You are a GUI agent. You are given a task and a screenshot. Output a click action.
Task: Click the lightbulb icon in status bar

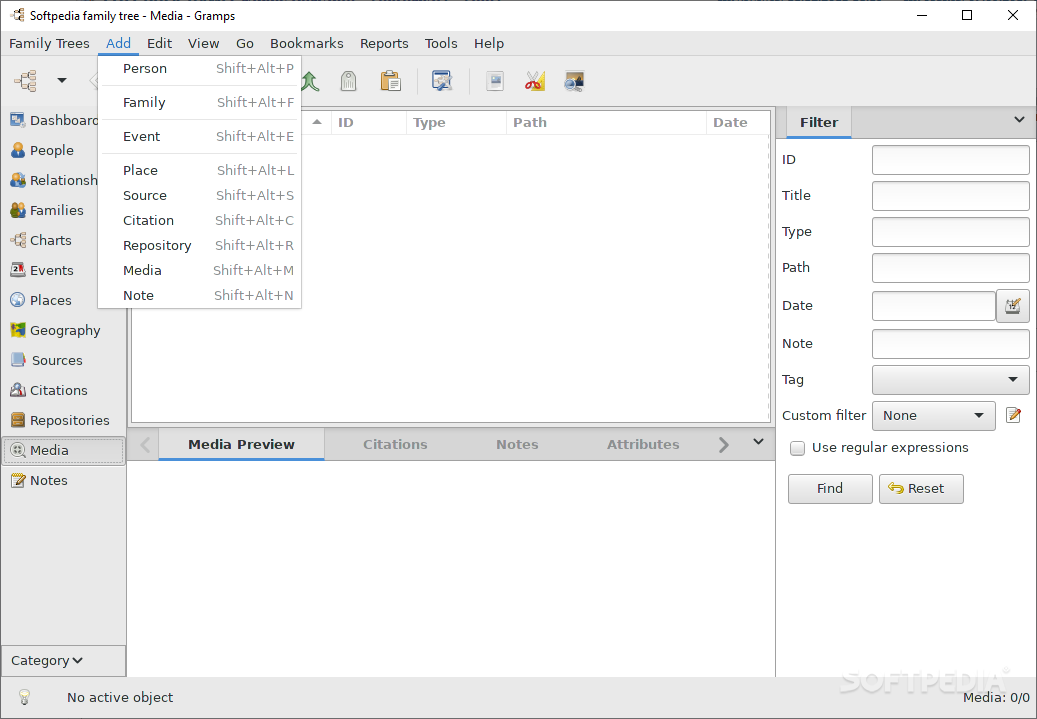24,697
